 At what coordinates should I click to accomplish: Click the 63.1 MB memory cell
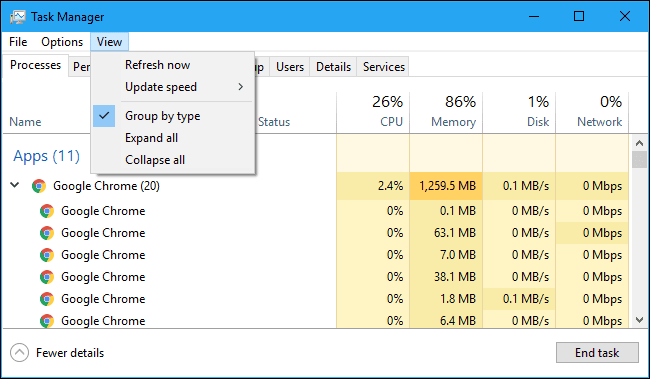[446, 233]
